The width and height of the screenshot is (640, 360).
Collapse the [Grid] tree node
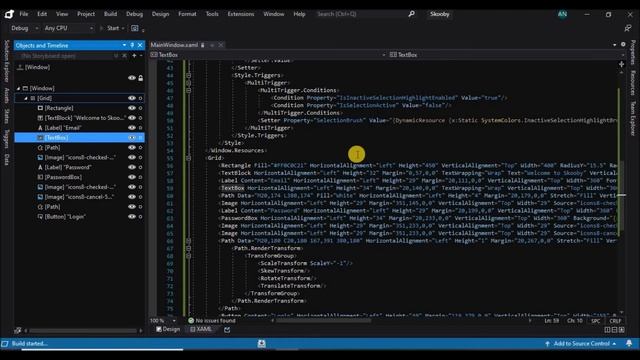[26, 98]
